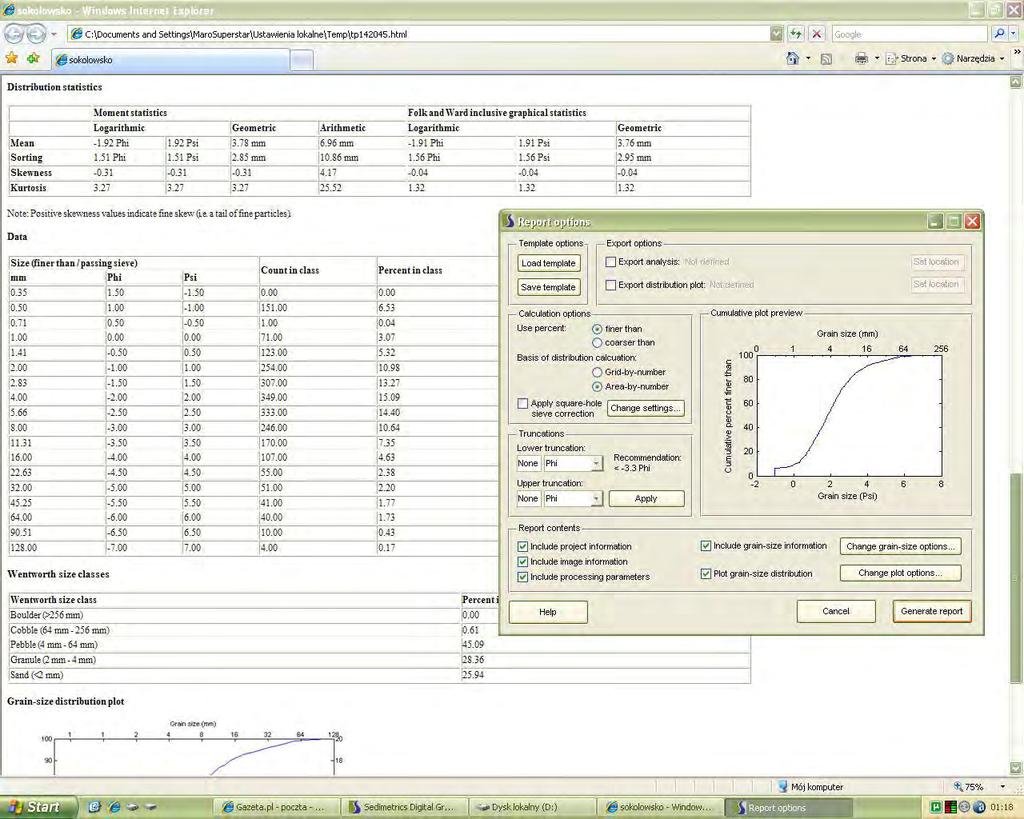Click the Change settings... button

(645, 408)
